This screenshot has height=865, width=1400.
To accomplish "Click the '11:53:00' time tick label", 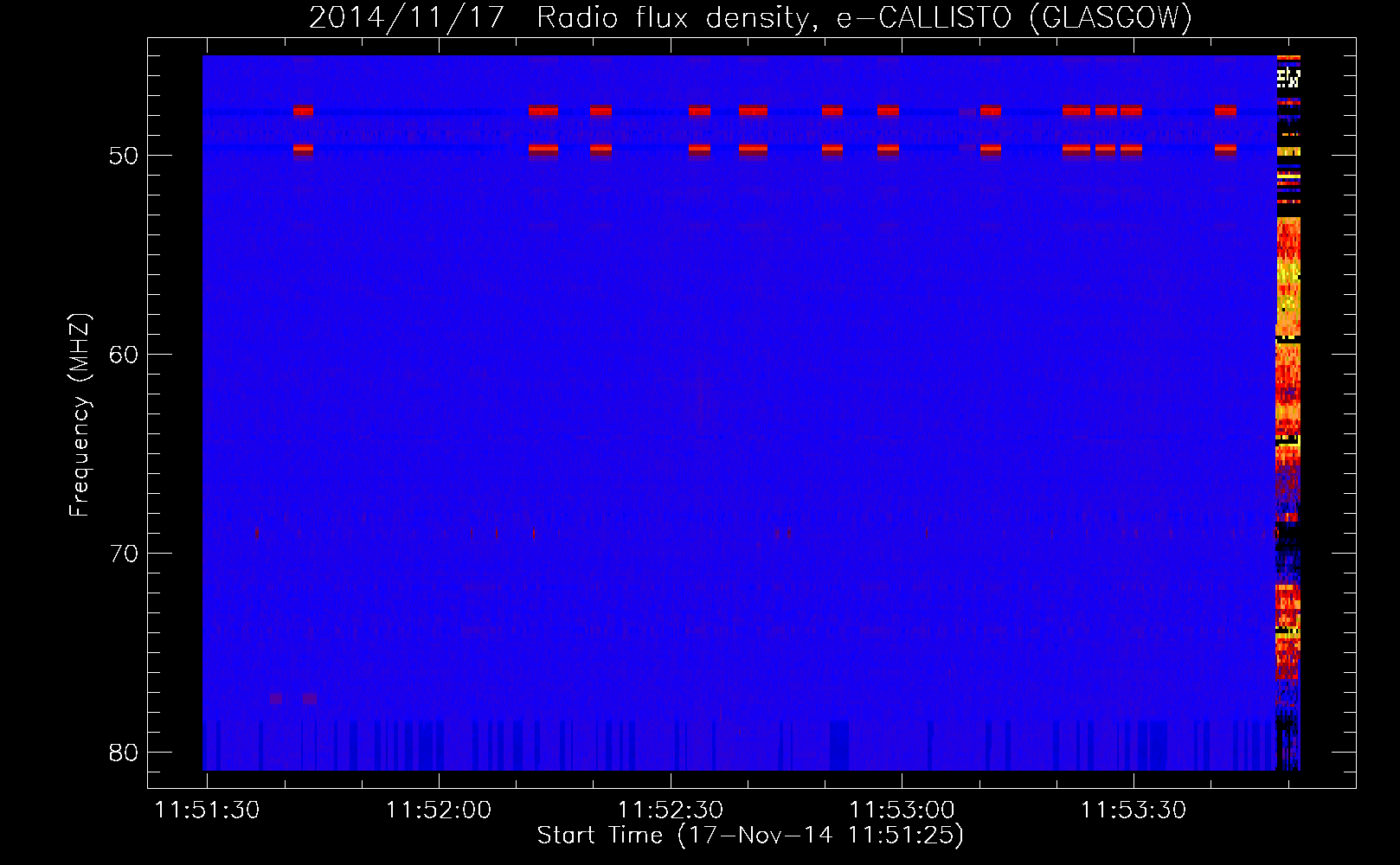I will [902, 811].
